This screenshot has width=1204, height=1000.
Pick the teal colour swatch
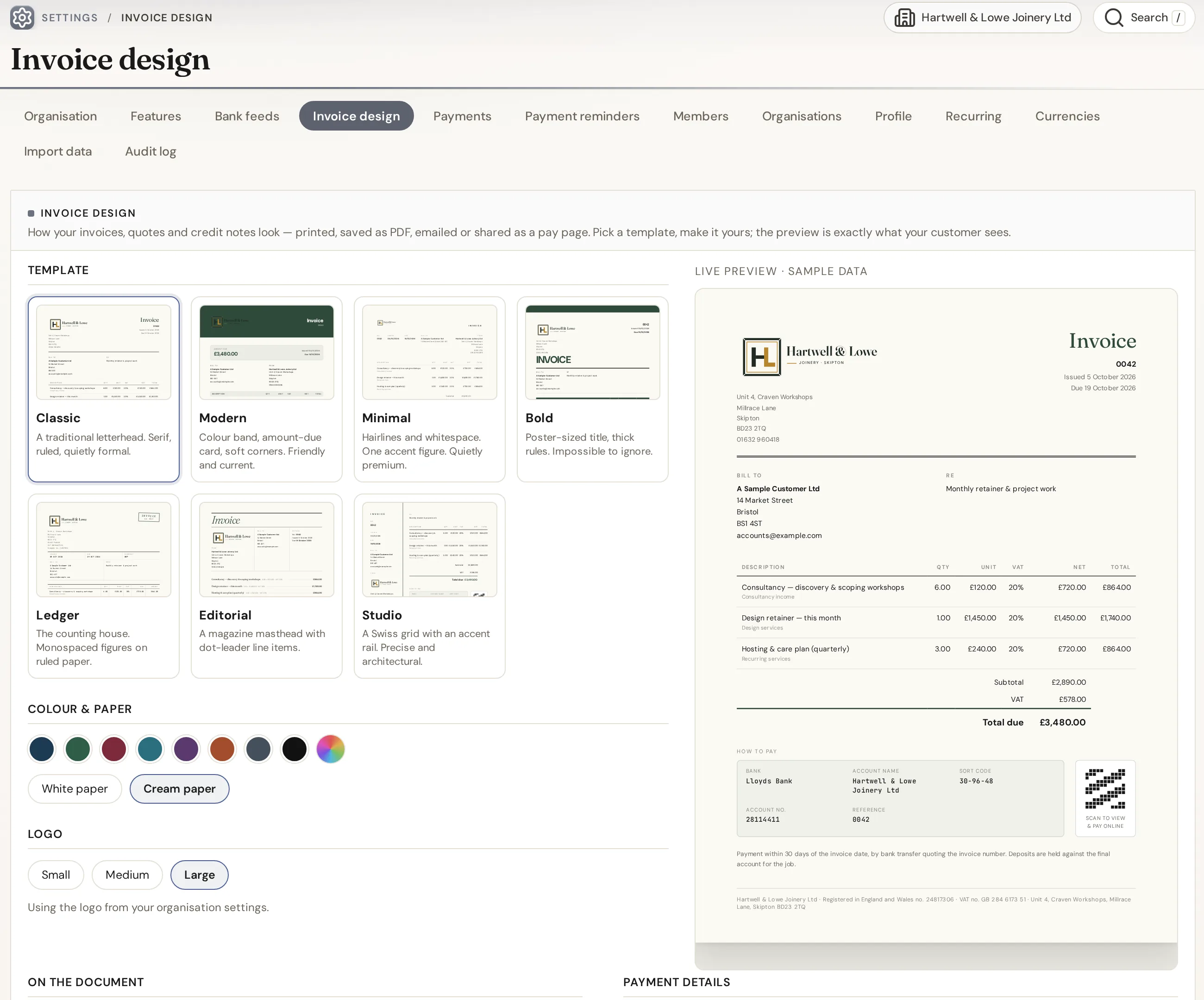pos(150,749)
